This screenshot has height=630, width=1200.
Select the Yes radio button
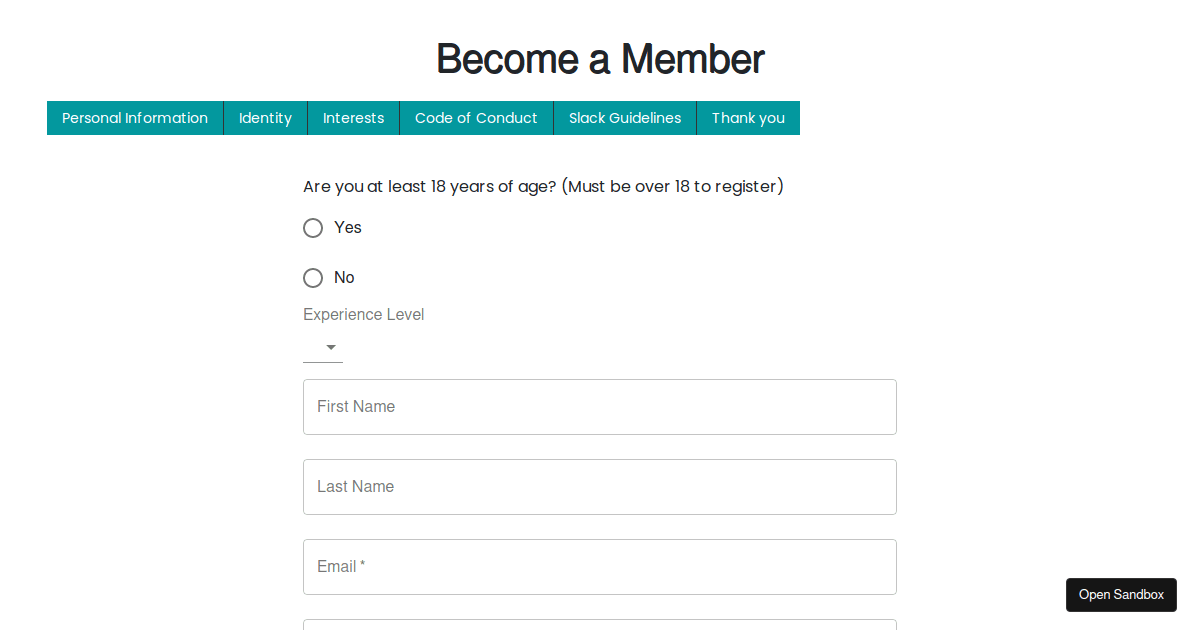[x=312, y=227]
